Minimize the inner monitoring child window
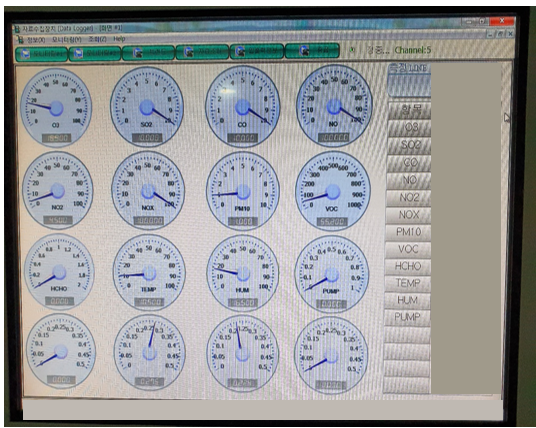Image resolution: width=536 pixels, height=428 pixels. [x=490, y=34]
